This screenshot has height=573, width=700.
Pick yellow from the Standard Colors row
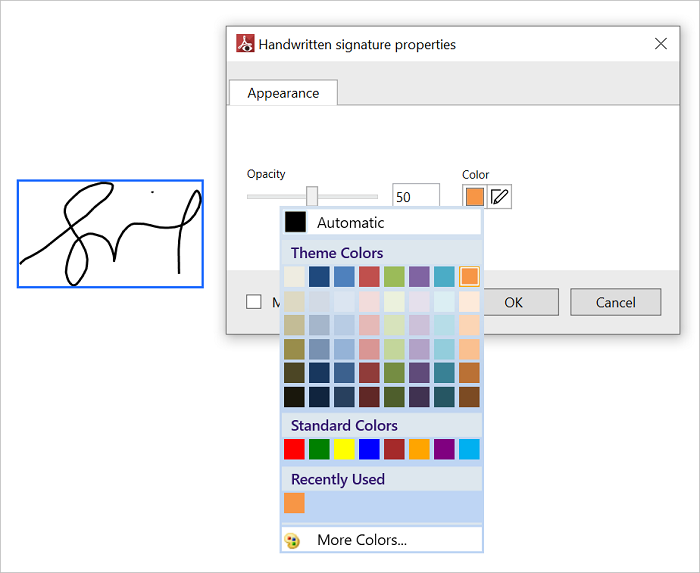344,449
